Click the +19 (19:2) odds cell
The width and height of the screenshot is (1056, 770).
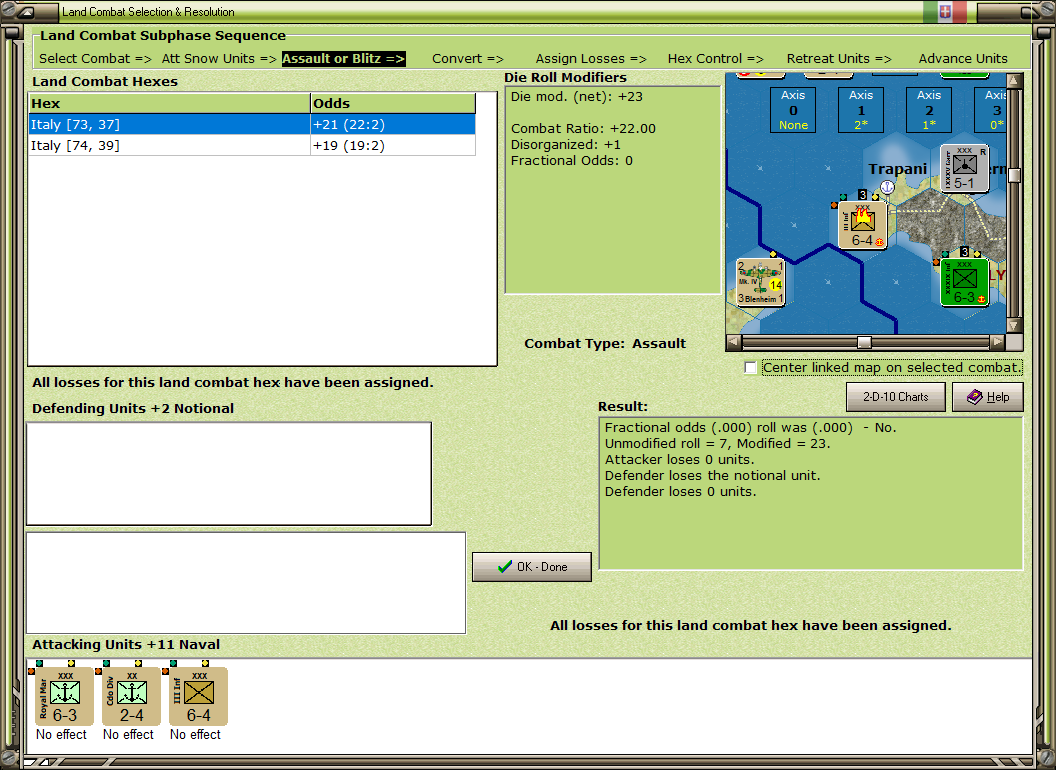click(x=393, y=146)
